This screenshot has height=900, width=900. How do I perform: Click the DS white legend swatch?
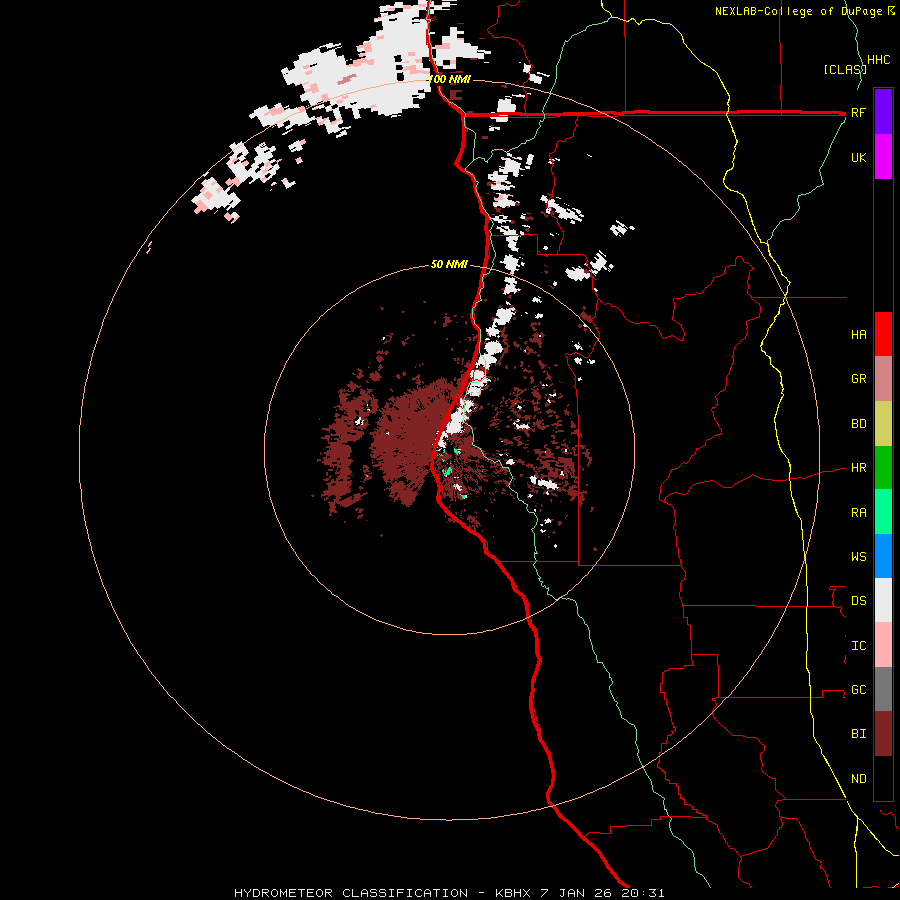click(x=883, y=600)
